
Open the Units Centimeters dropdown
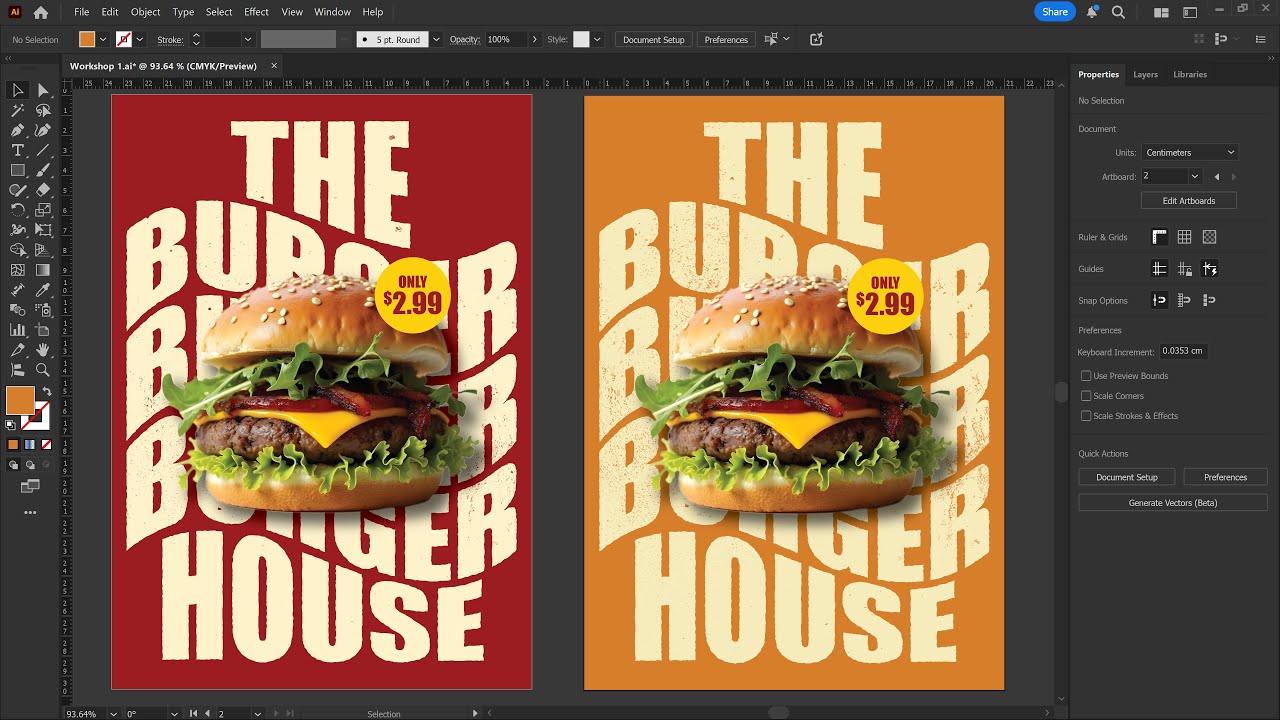pyautogui.click(x=1190, y=152)
